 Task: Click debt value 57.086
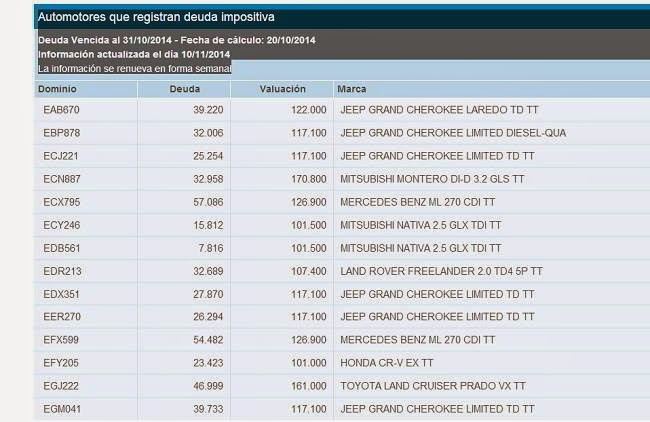pos(208,202)
